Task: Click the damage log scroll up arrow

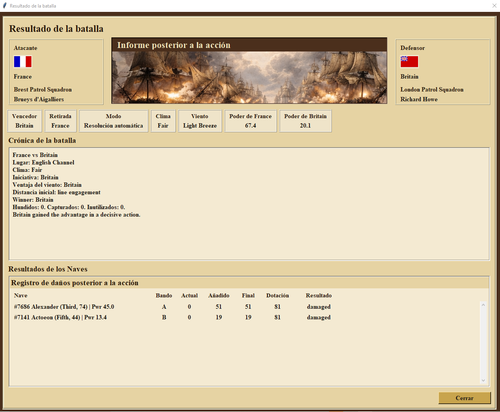Action: click(483, 305)
